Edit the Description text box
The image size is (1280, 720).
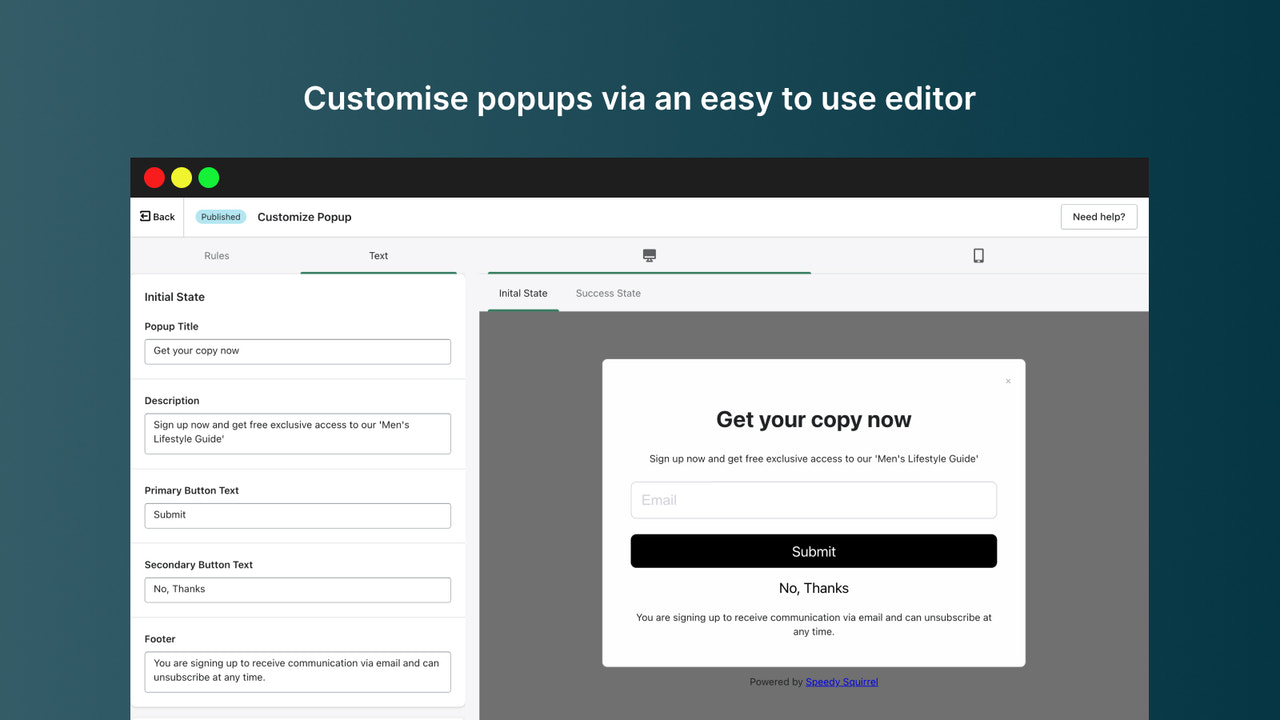pos(297,433)
